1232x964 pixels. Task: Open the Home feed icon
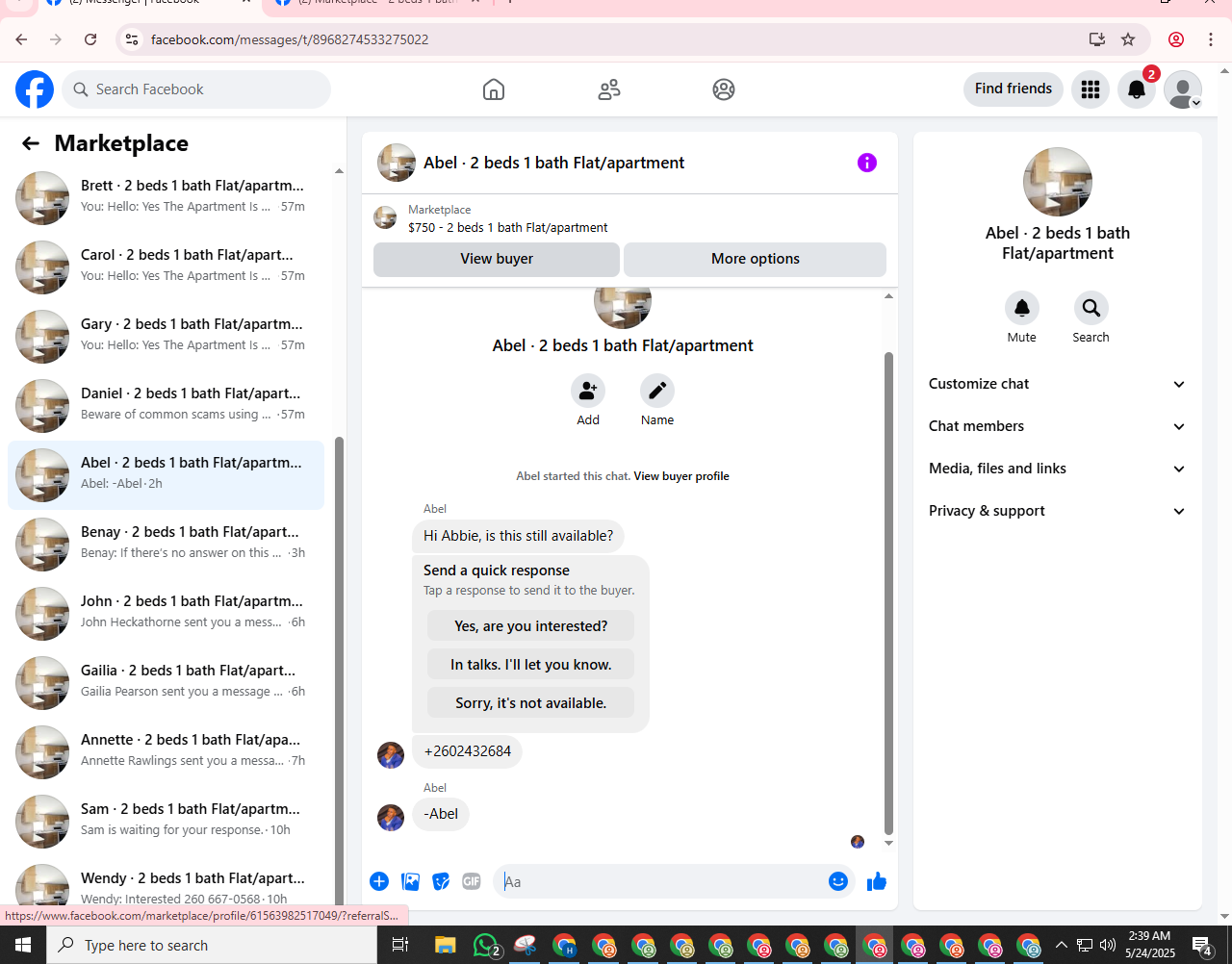click(494, 89)
